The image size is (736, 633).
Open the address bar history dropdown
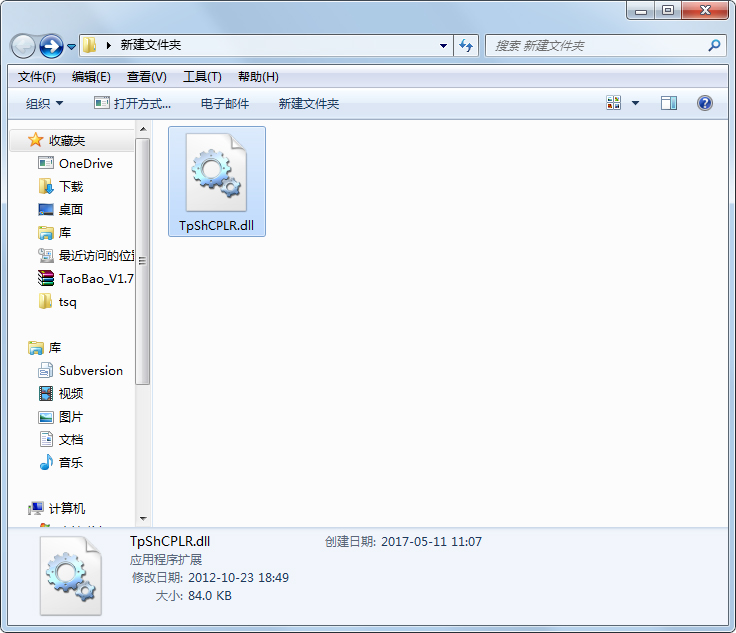[443, 46]
